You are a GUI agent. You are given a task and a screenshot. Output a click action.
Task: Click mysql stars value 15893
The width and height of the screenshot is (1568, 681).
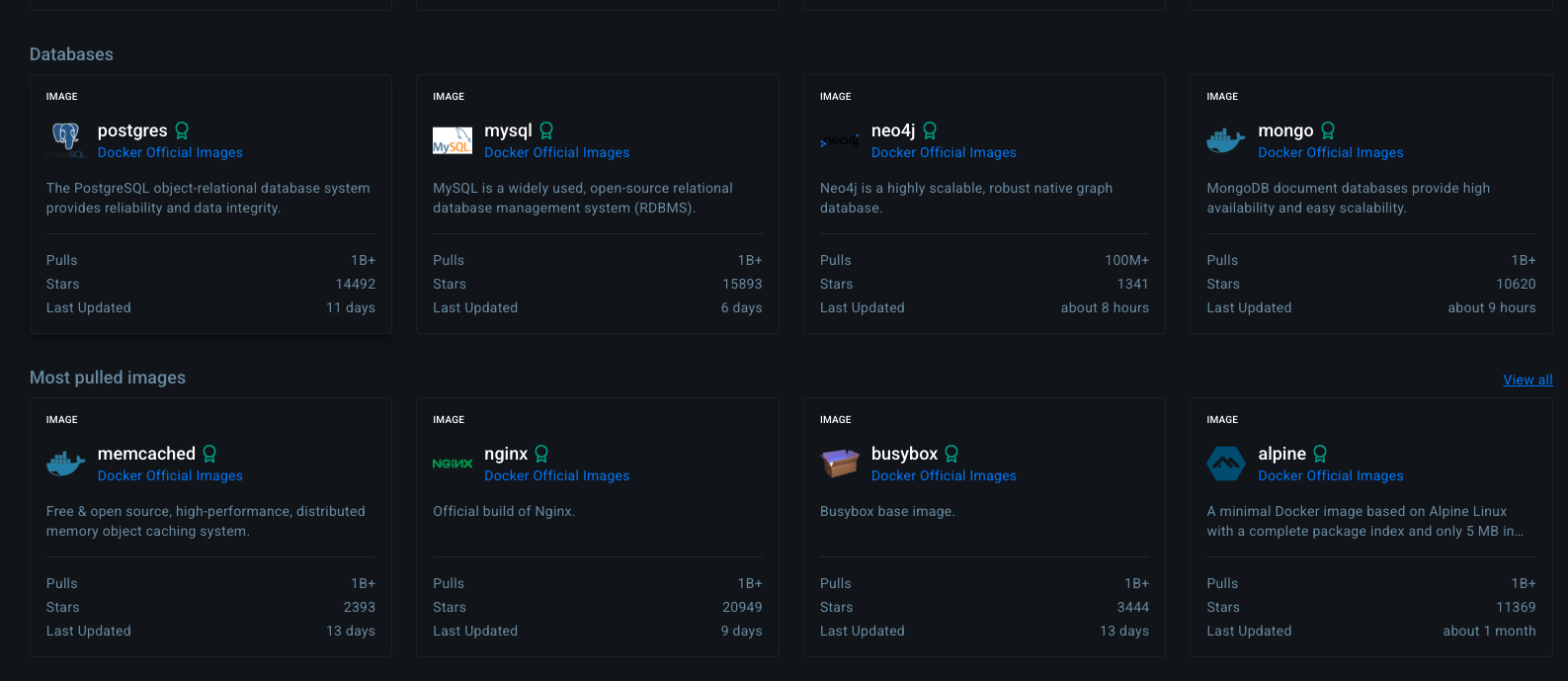point(742,284)
